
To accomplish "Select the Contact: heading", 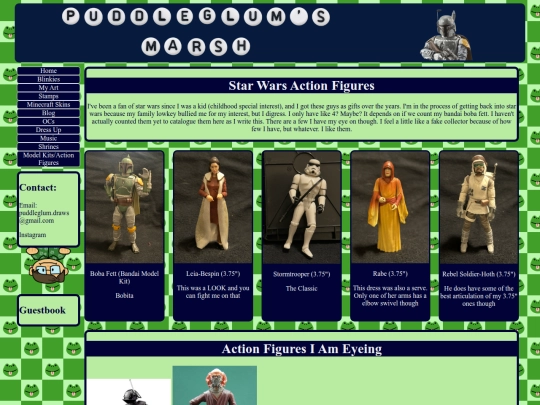I will click(x=38, y=188).
